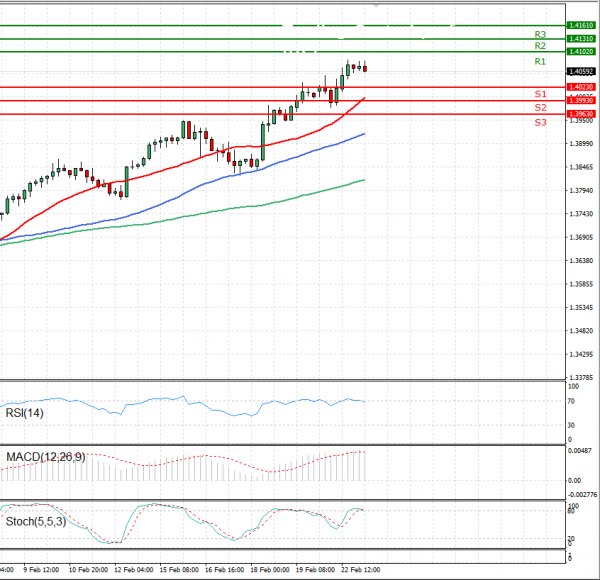Image resolution: width=600 pixels, height=580 pixels.
Task: Click the RSI 30 level value
Action: point(571,425)
